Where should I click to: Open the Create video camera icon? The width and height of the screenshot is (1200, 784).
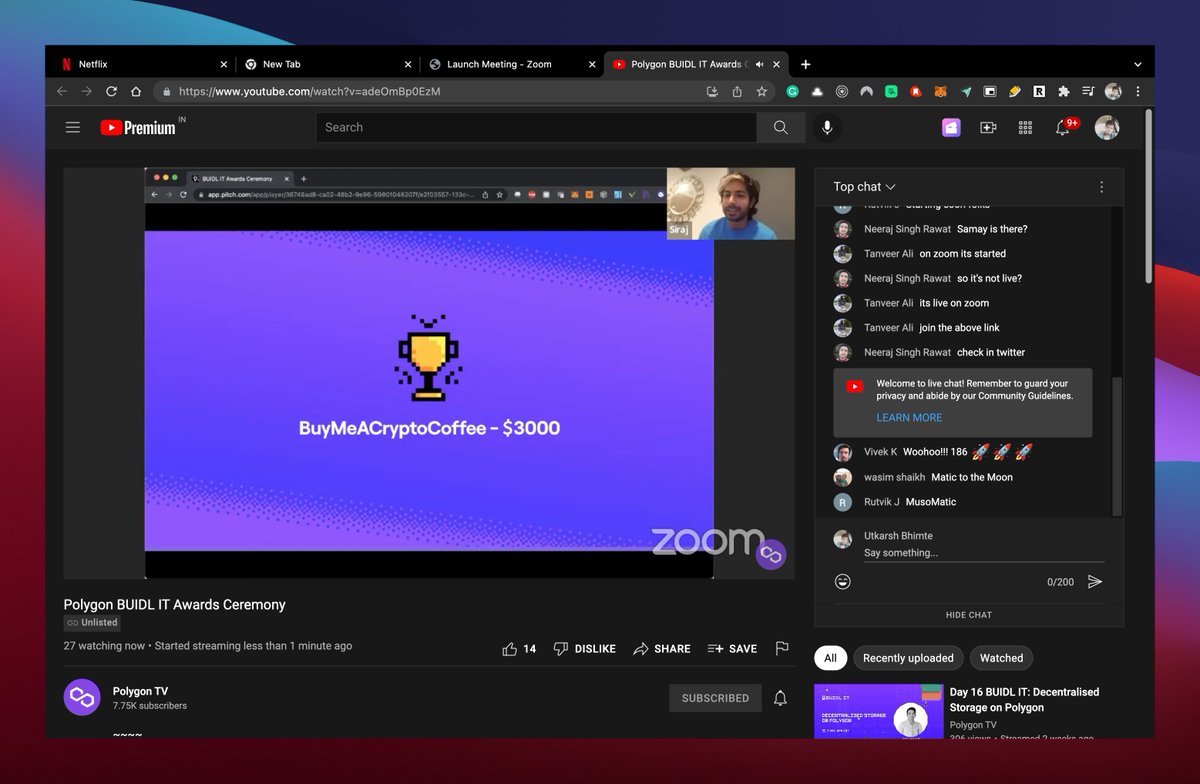click(988, 127)
